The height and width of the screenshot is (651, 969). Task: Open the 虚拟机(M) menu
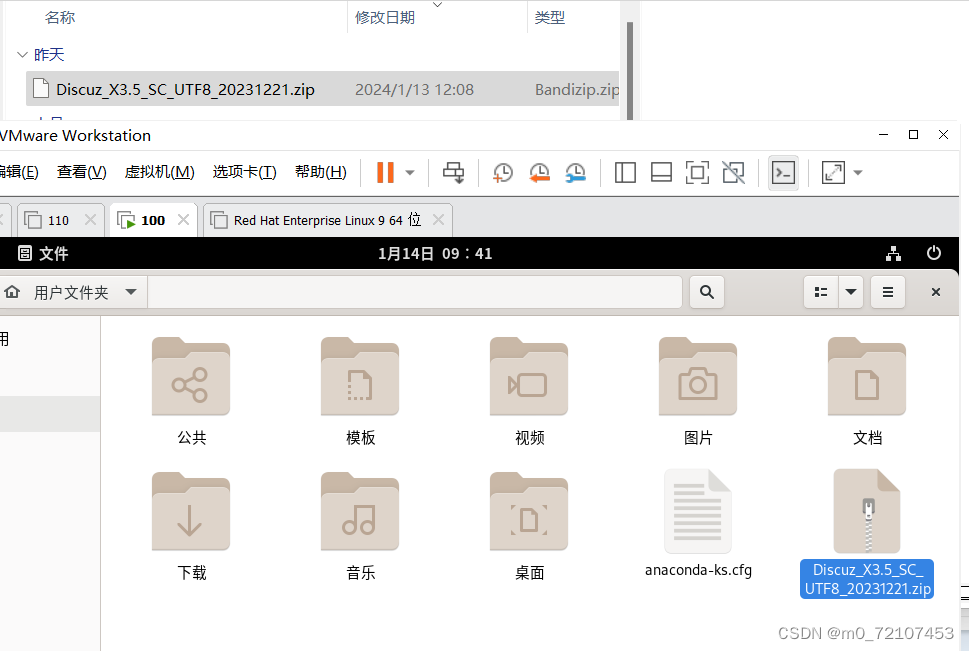pos(159,172)
